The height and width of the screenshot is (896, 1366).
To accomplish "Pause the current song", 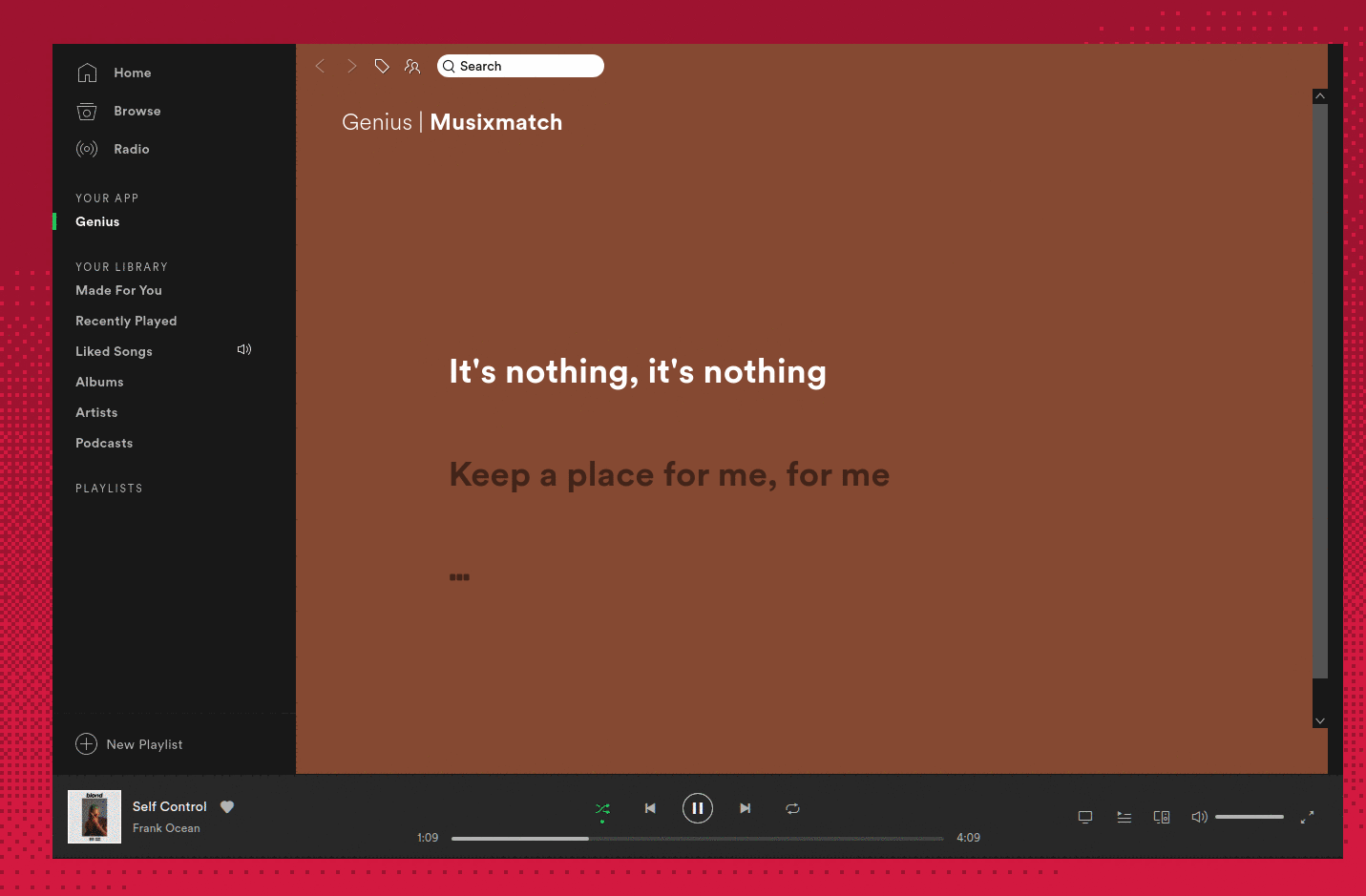I will pyautogui.click(x=698, y=808).
